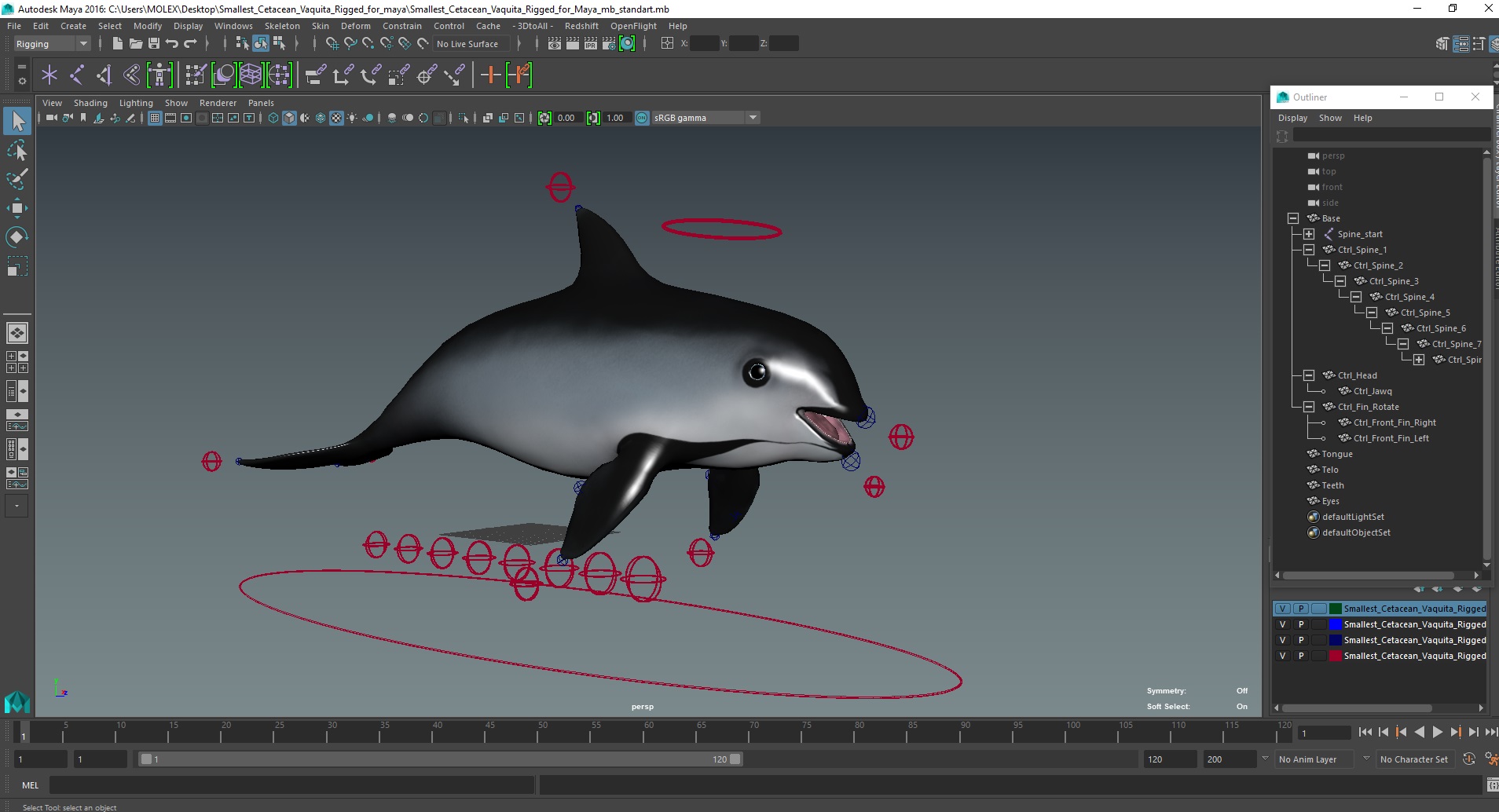This screenshot has height=812, width=1499.
Task: Collapse the Ctrl_Spine_1 node
Action: tap(1309, 250)
